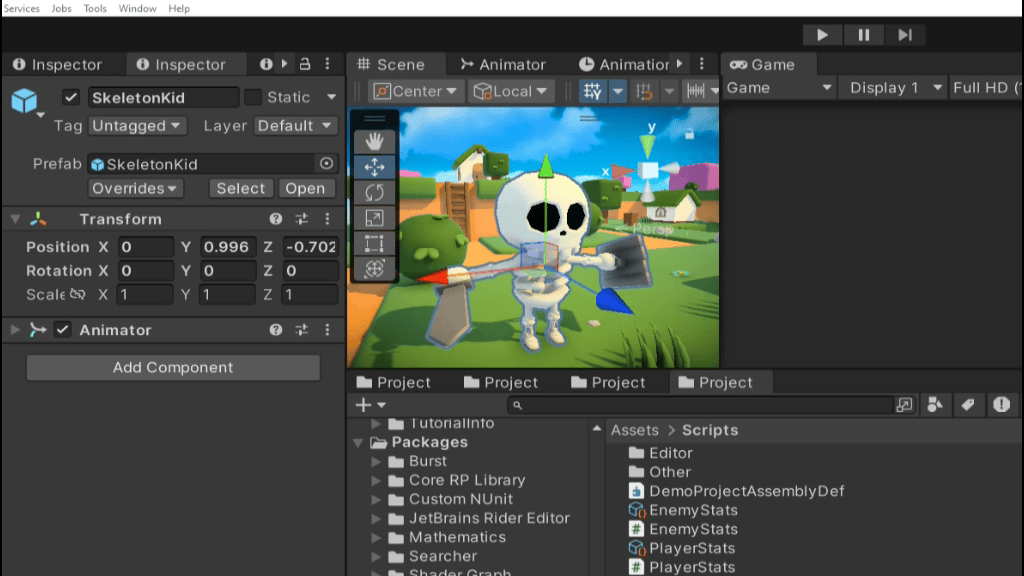Open the Tools menu
The height and width of the screenshot is (576, 1024).
point(95,8)
